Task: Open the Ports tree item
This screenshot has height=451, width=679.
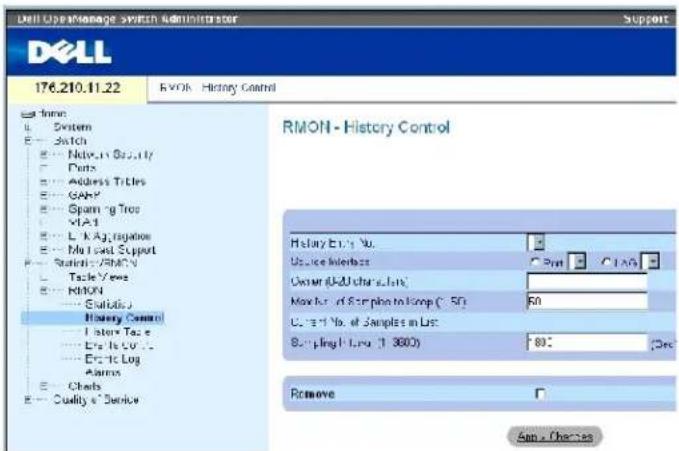Action: click(82, 168)
